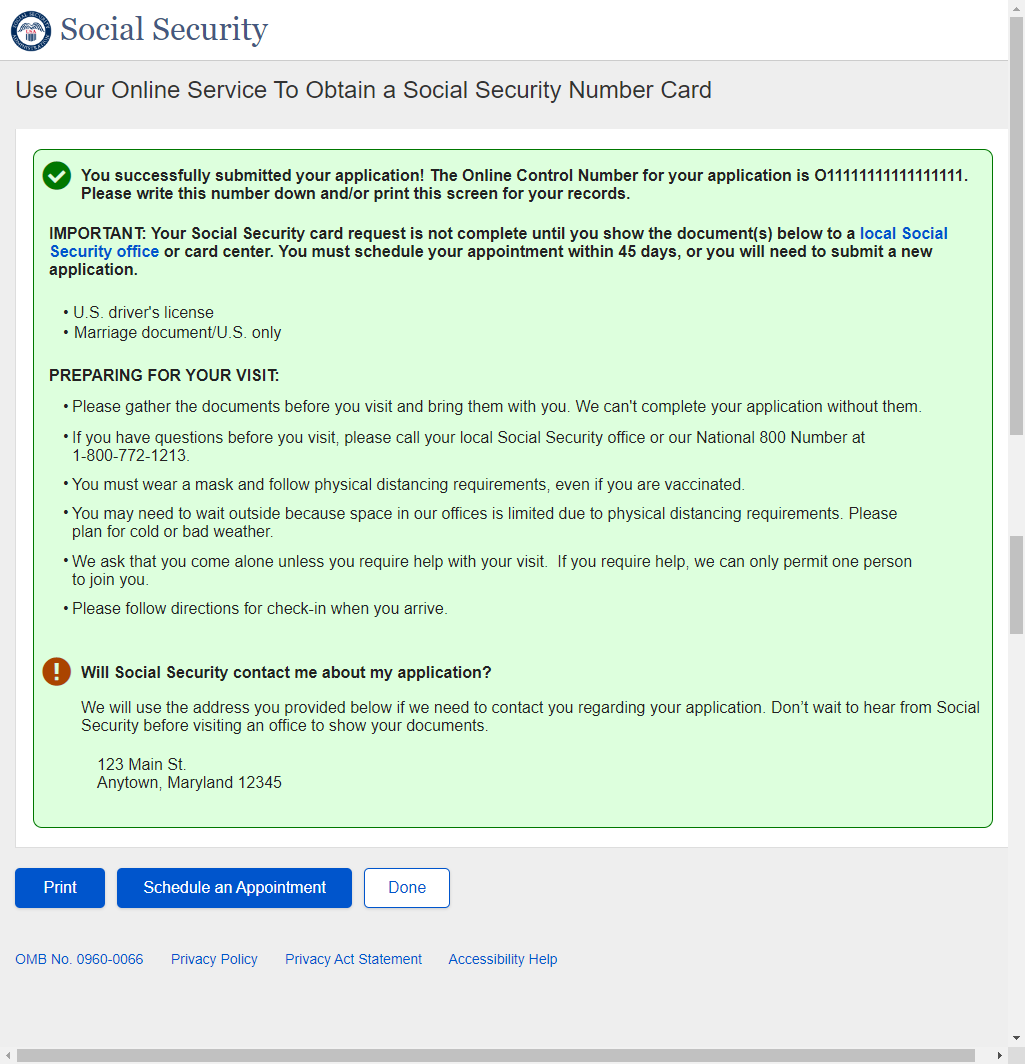This screenshot has width=1025, height=1064.
Task: Click the horizontal scrollbar thumb
Action: (x=495, y=1055)
